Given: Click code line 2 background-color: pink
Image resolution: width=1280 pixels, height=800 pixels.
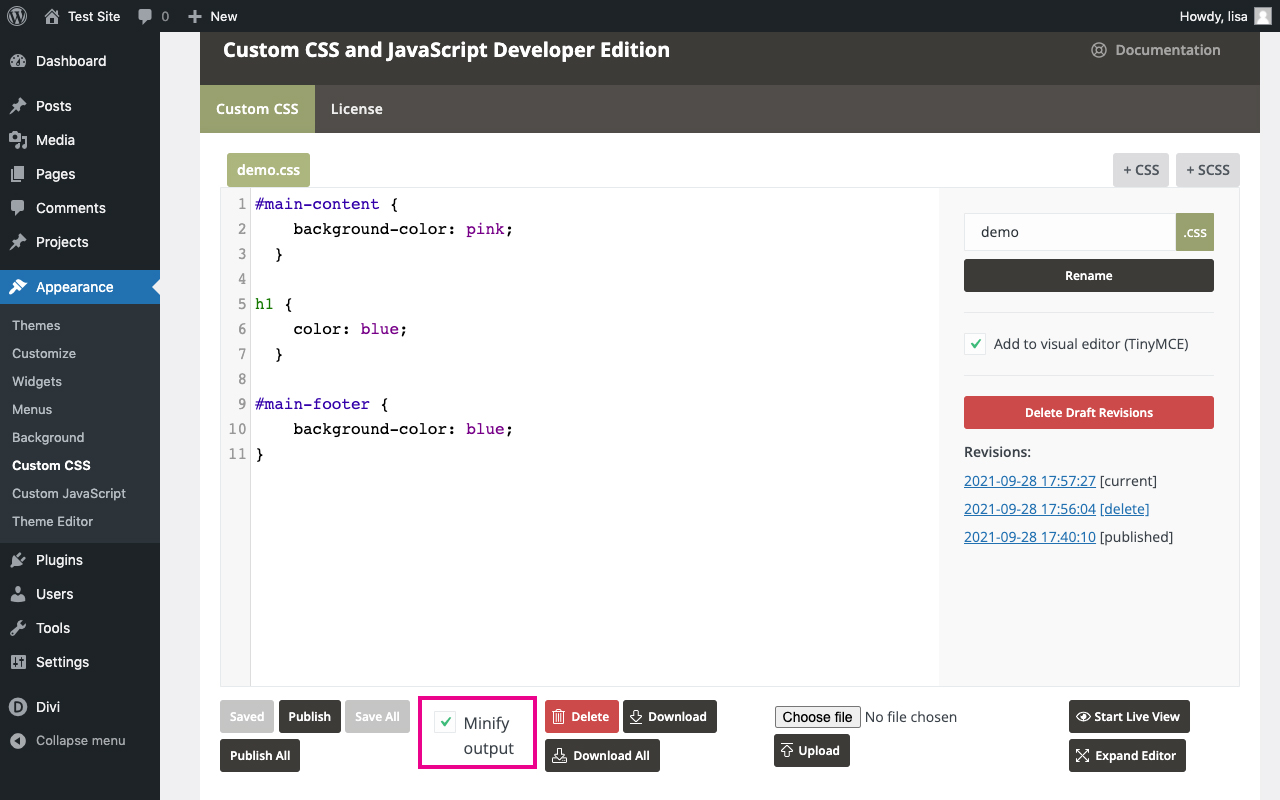Looking at the screenshot, I should 403,229.
